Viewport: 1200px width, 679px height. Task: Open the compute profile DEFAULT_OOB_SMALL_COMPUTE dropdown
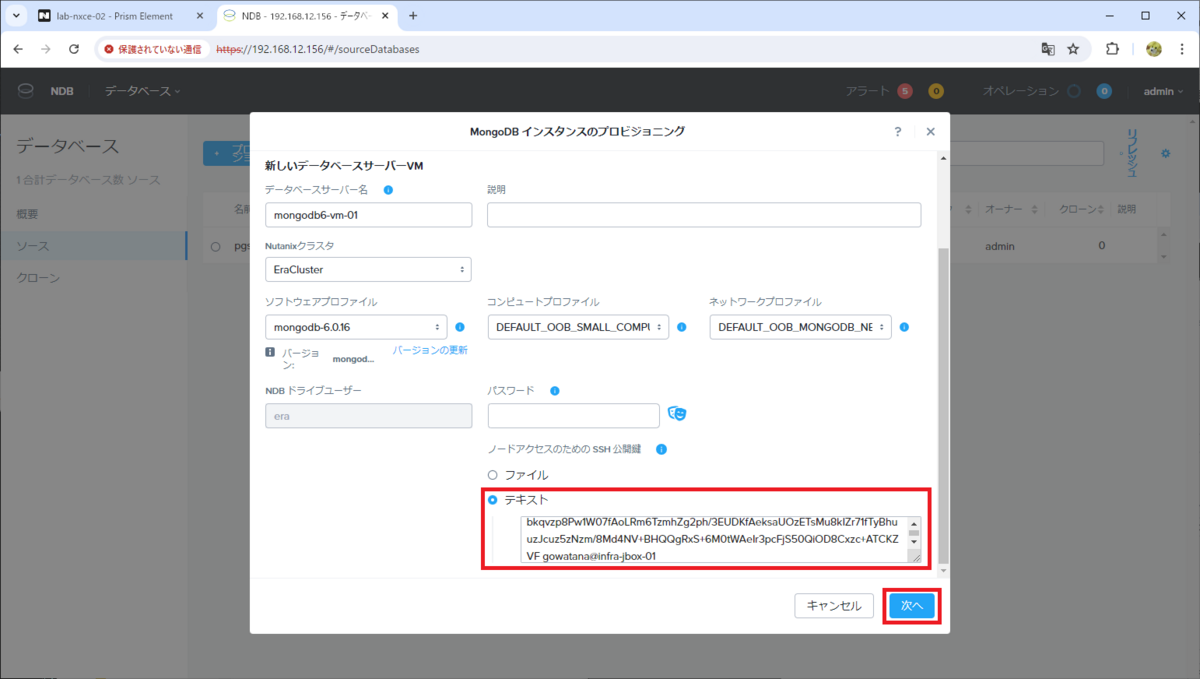(x=578, y=327)
